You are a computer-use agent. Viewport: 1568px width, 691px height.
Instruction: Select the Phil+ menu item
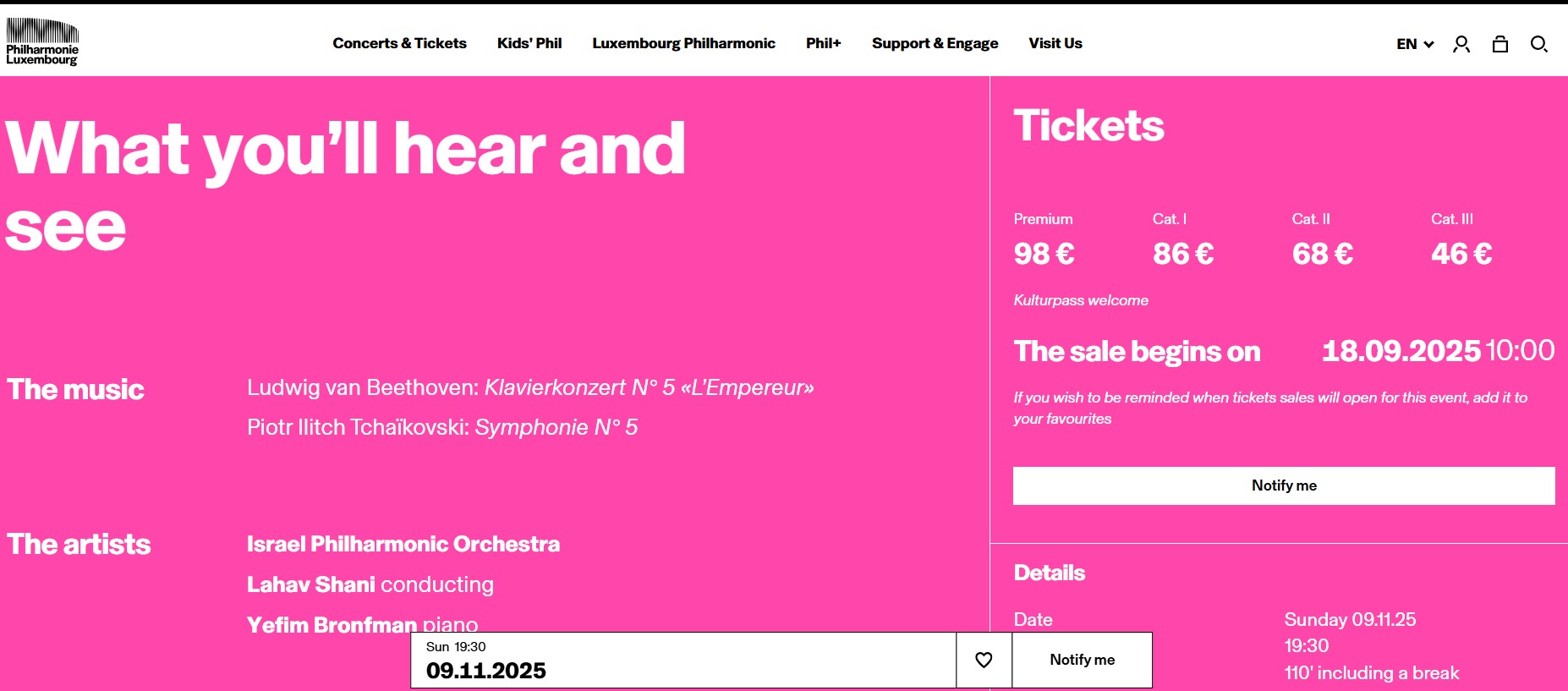[x=823, y=43]
